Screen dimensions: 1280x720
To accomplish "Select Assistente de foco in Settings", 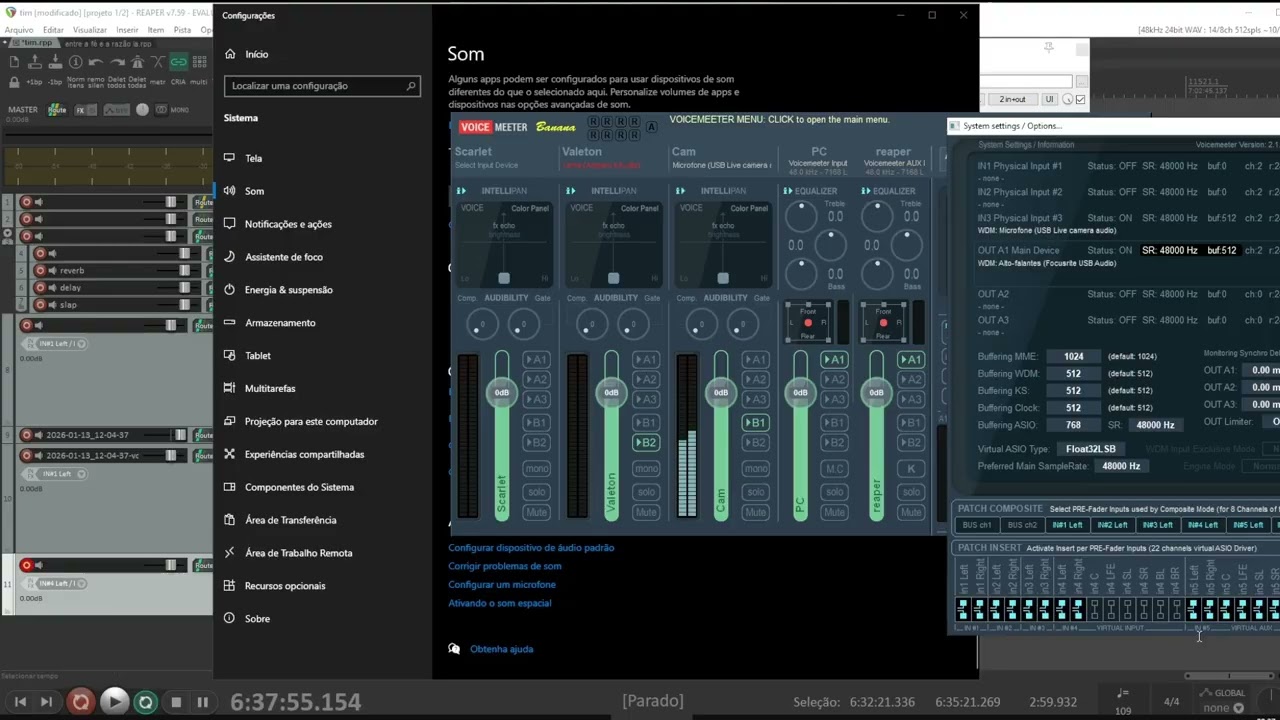I will pos(284,257).
